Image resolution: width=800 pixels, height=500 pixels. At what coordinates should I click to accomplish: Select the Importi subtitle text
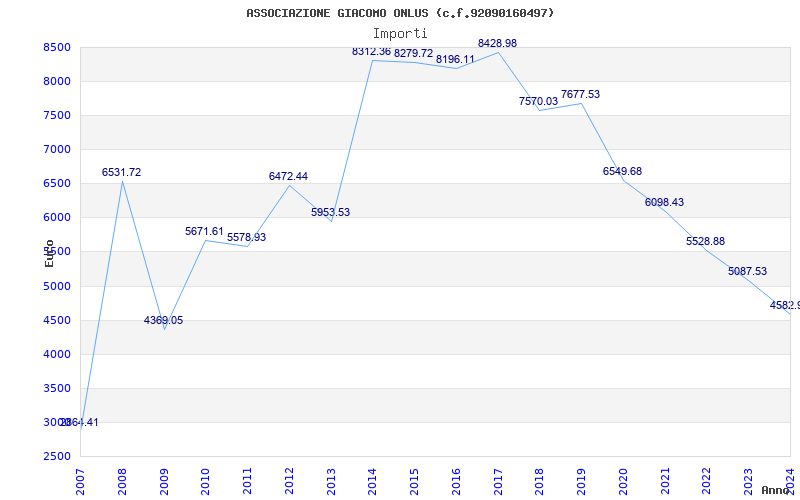point(400,34)
